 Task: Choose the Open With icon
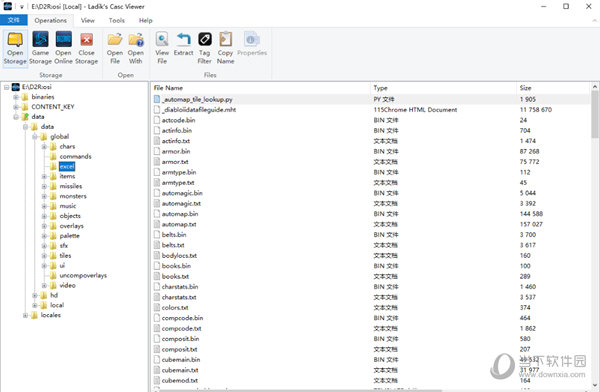coord(135,48)
